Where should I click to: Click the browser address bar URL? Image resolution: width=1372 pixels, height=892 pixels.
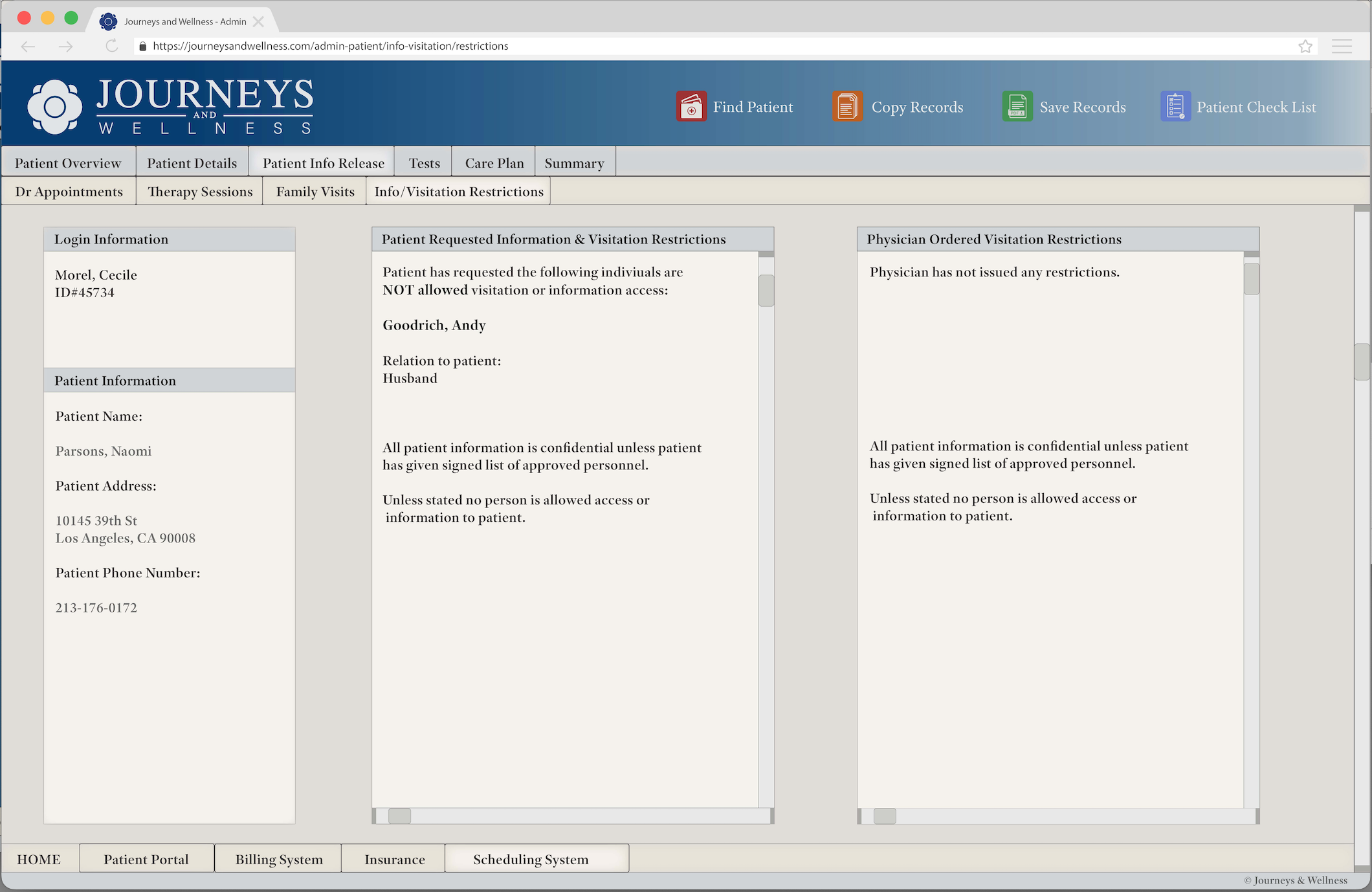[x=330, y=46]
